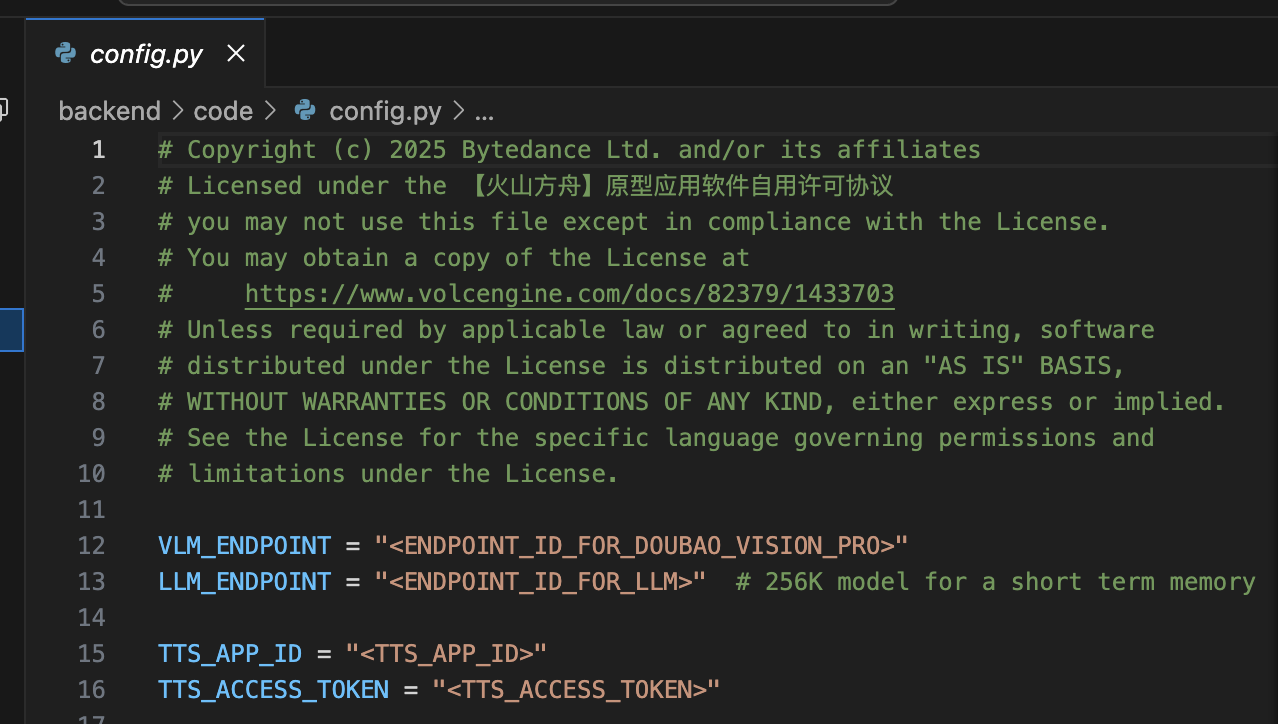Screen dimensions: 1278x724
Task: Click the TTS_APP_ID variable name
Action: [x=230, y=654]
